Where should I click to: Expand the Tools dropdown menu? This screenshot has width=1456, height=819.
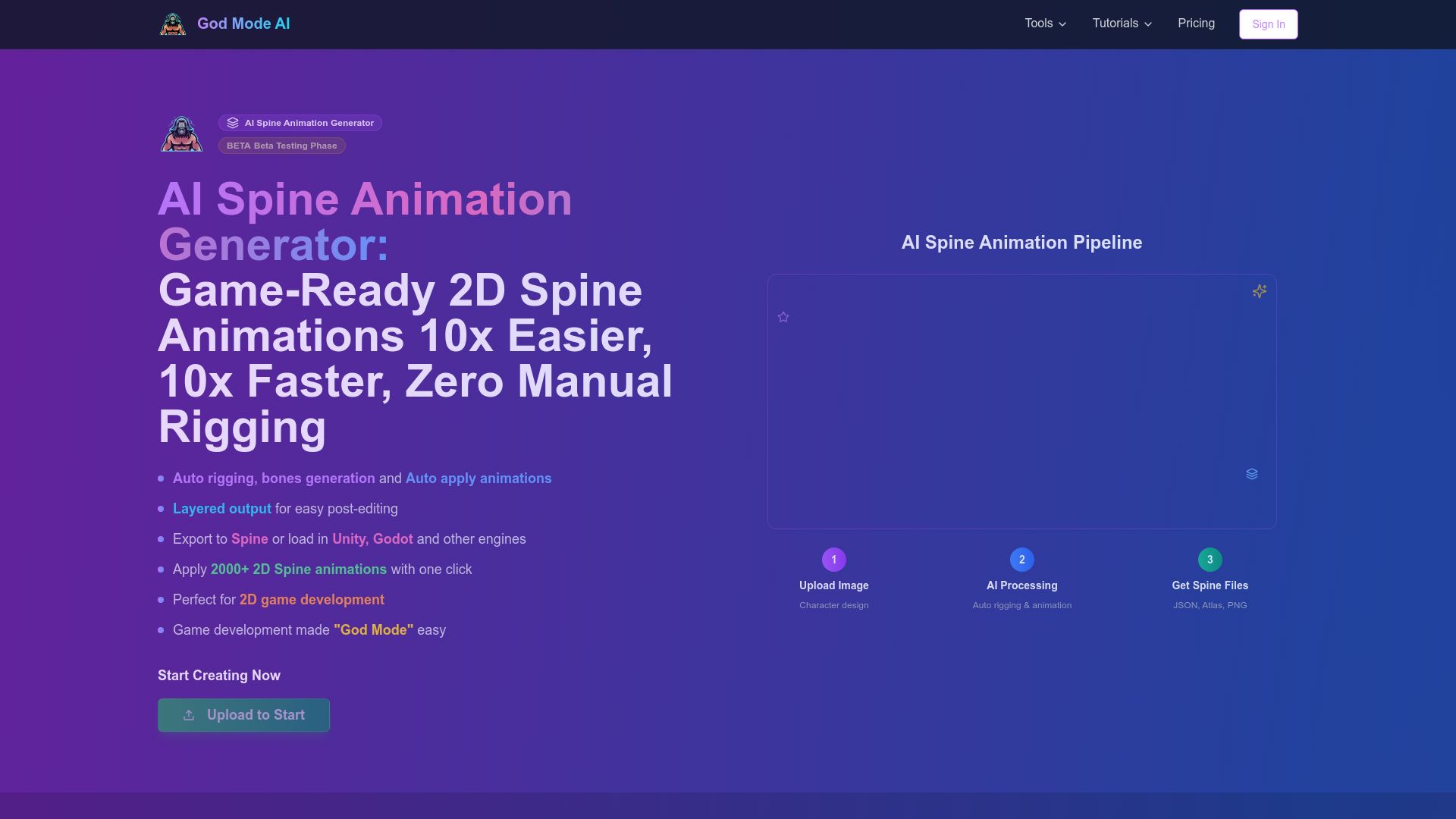pyautogui.click(x=1046, y=24)
